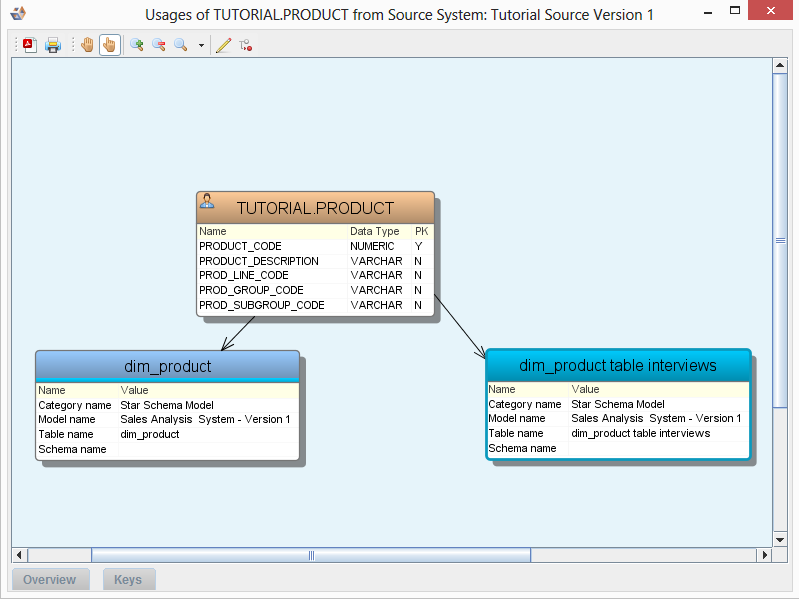Open the zoom options dropdown arrow

click(201, 46)
